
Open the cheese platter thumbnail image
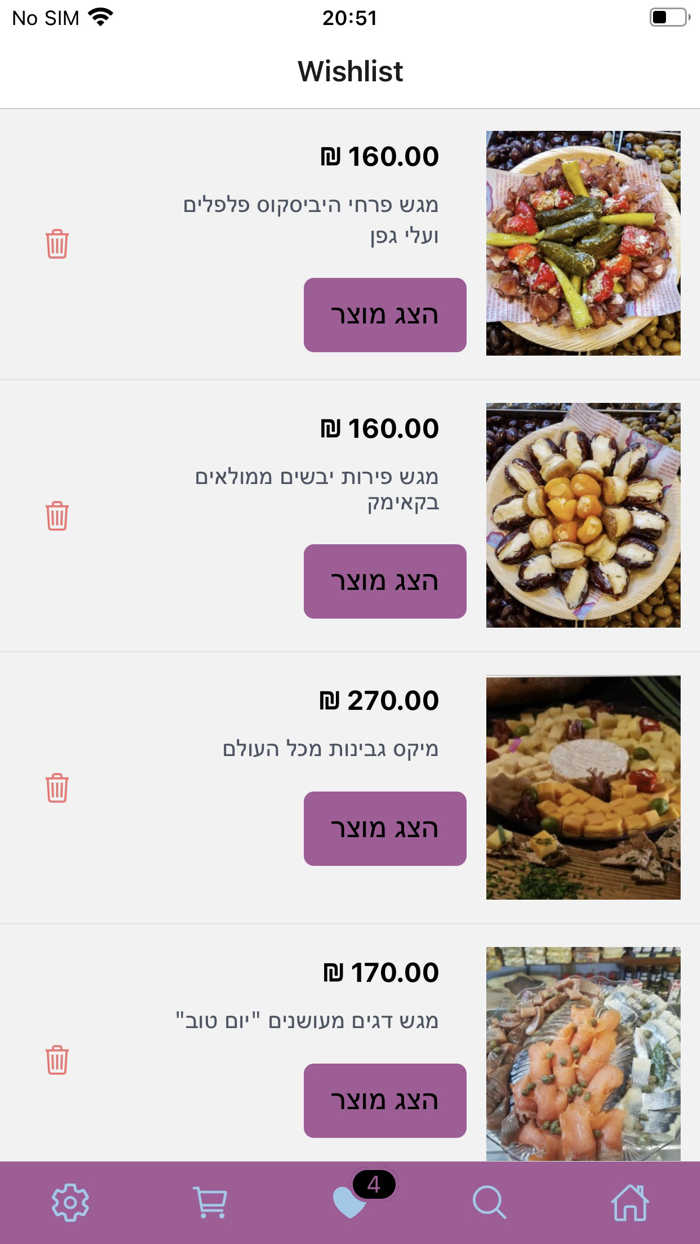tap(583, 787)
